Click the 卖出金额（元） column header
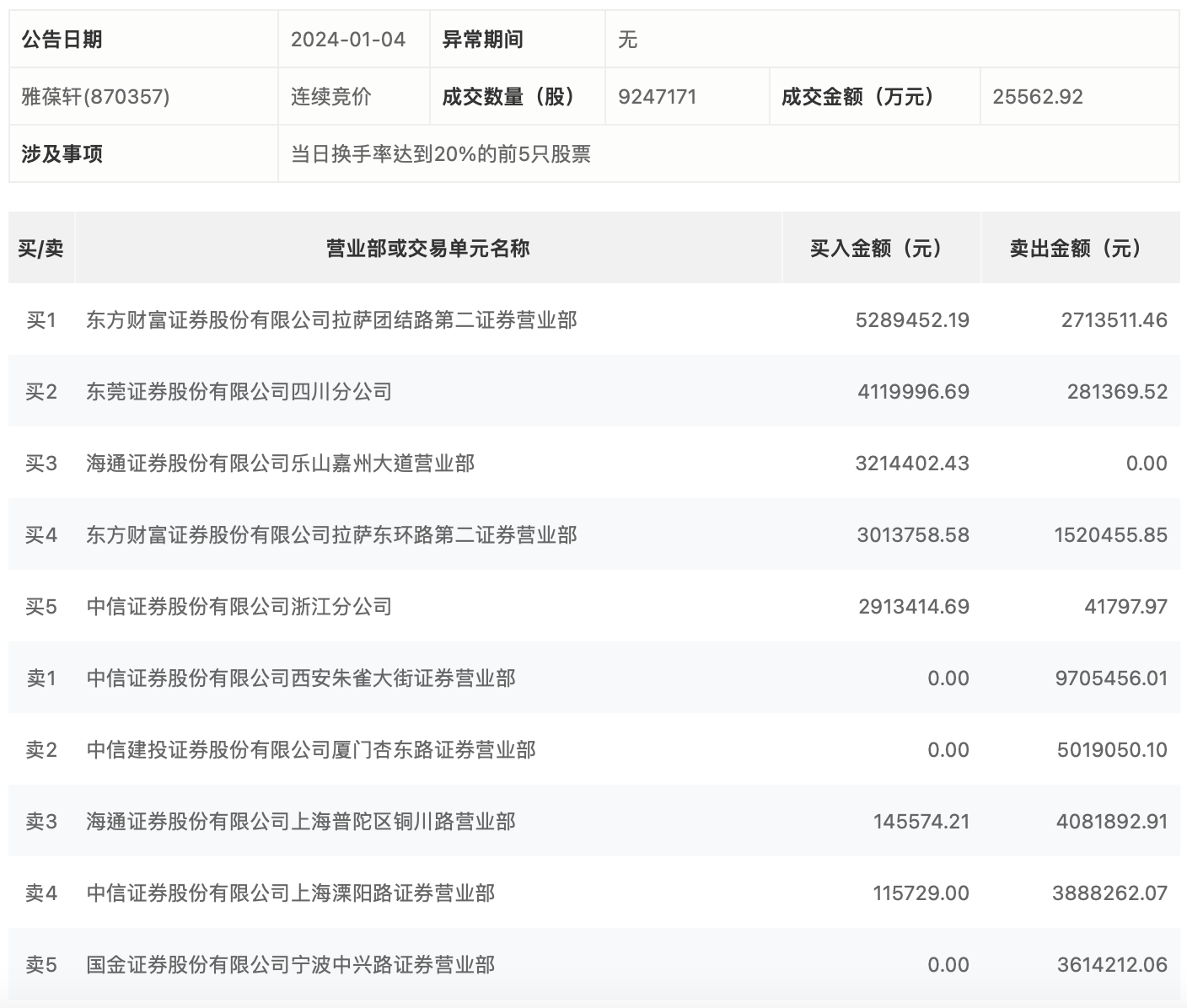 1081,248
